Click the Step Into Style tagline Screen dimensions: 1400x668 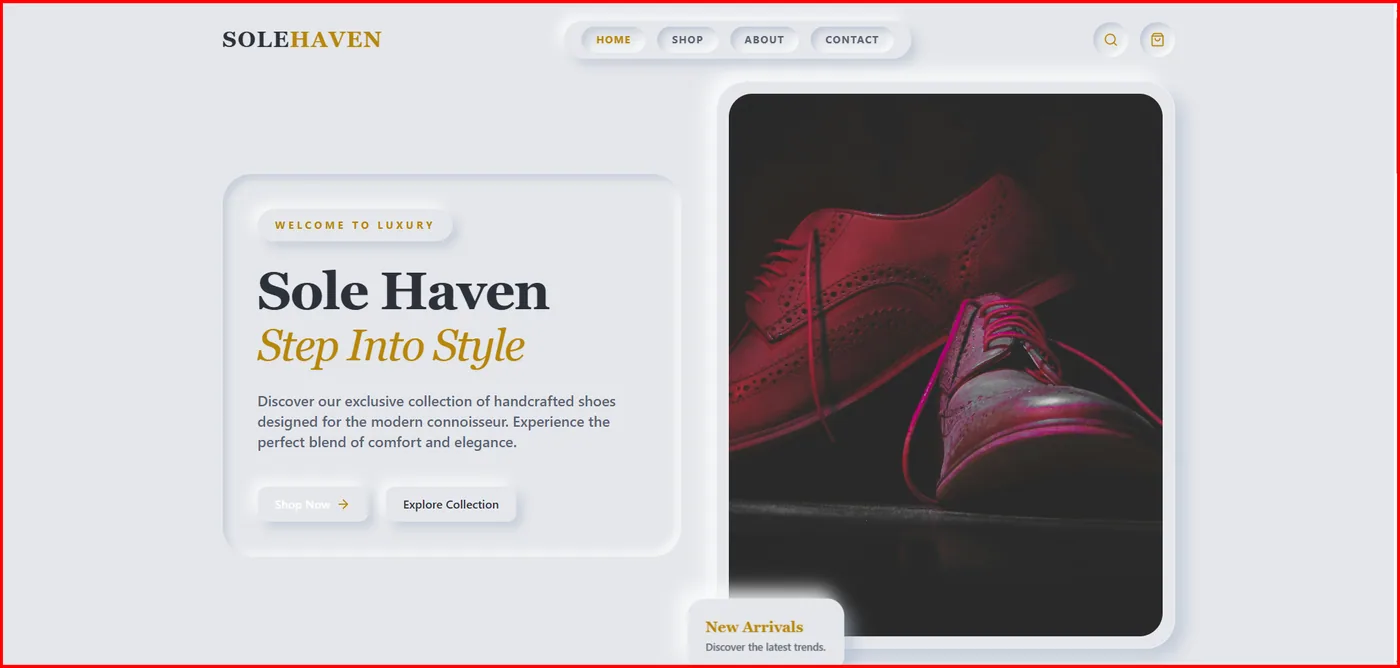click(391, 346)
